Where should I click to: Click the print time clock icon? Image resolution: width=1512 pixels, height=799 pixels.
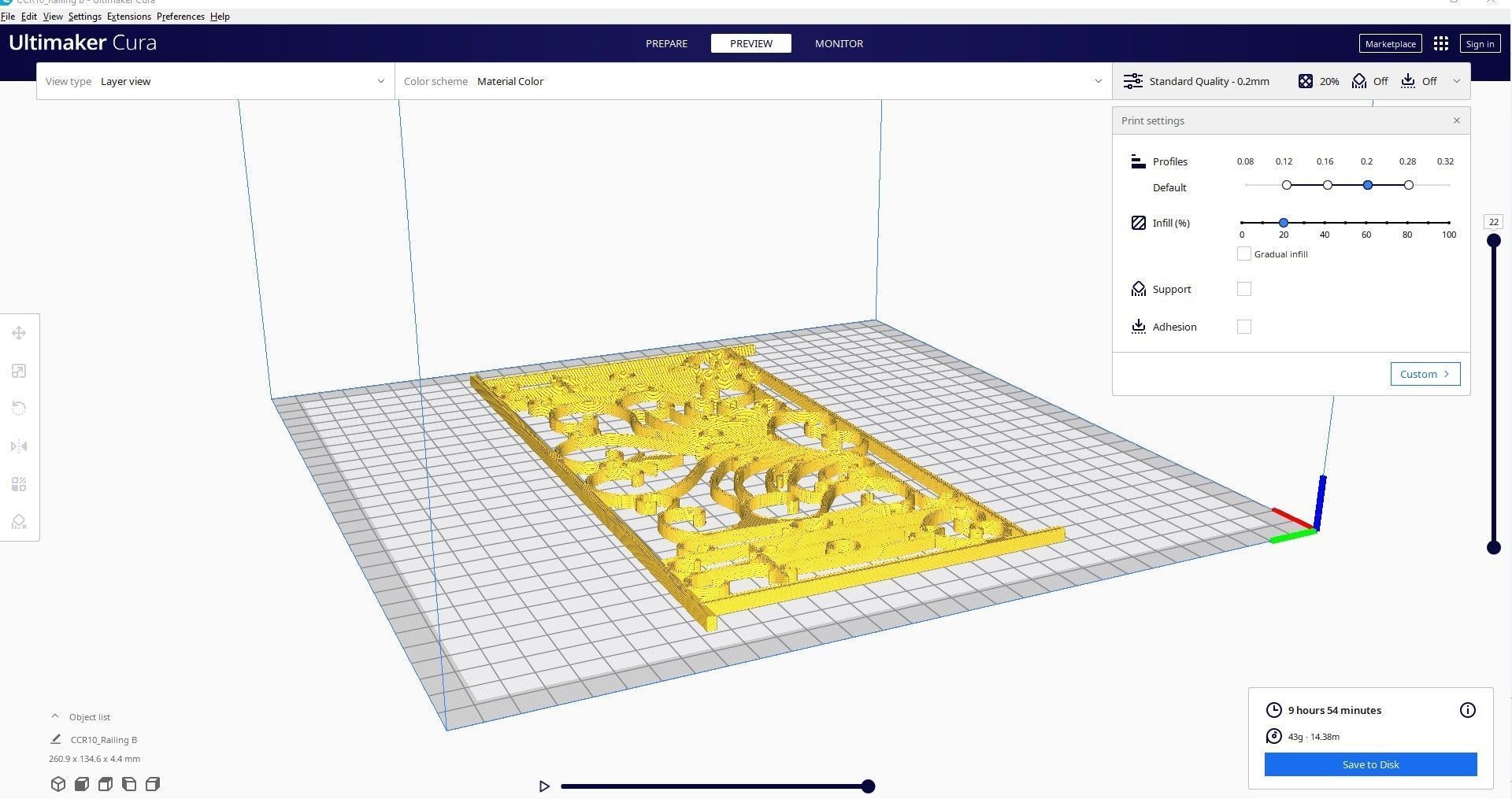point(1273,710)
